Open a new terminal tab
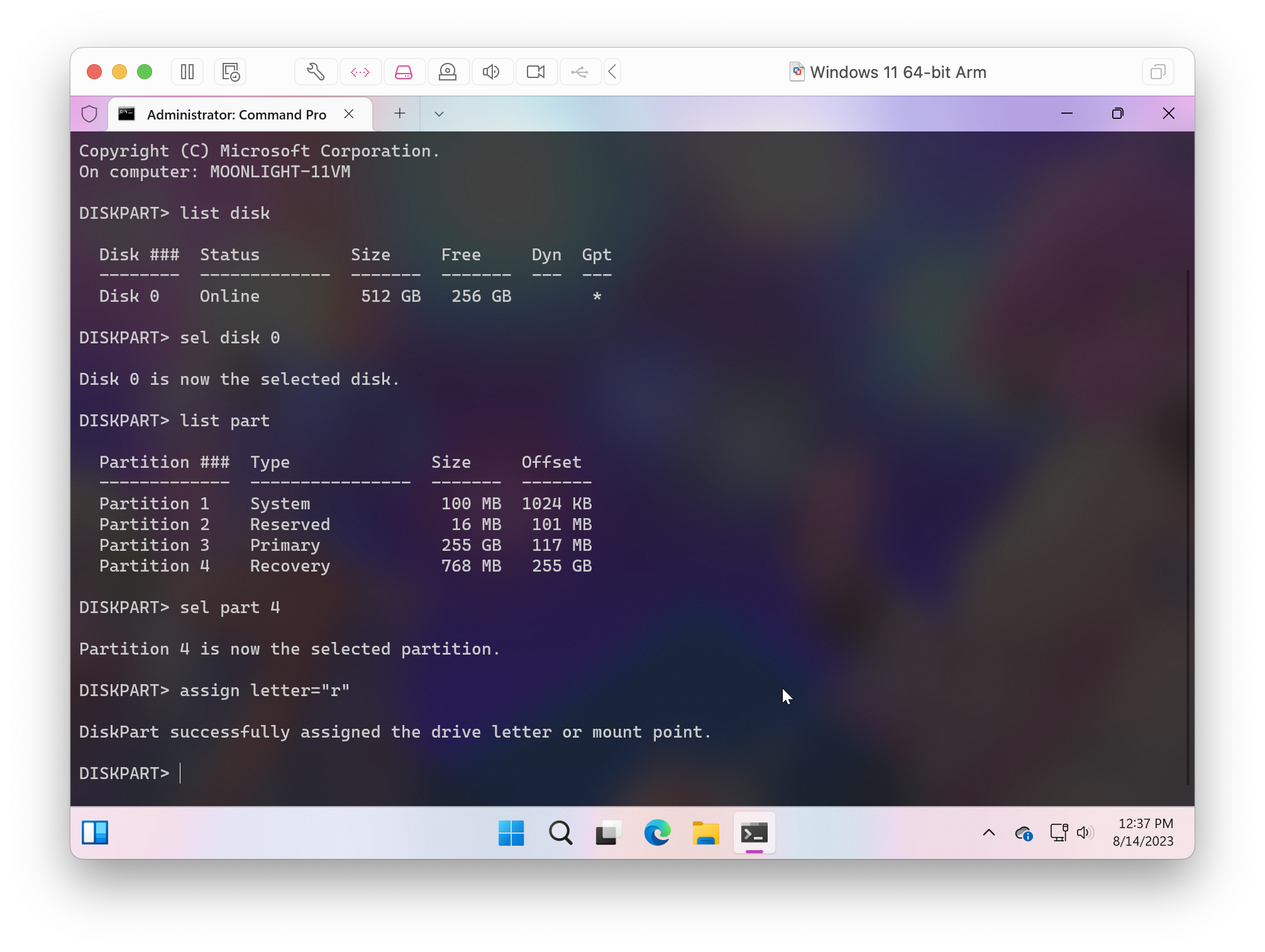Image resolution: width=1265 pixels, height=952 pixels. tap(399, 114)
